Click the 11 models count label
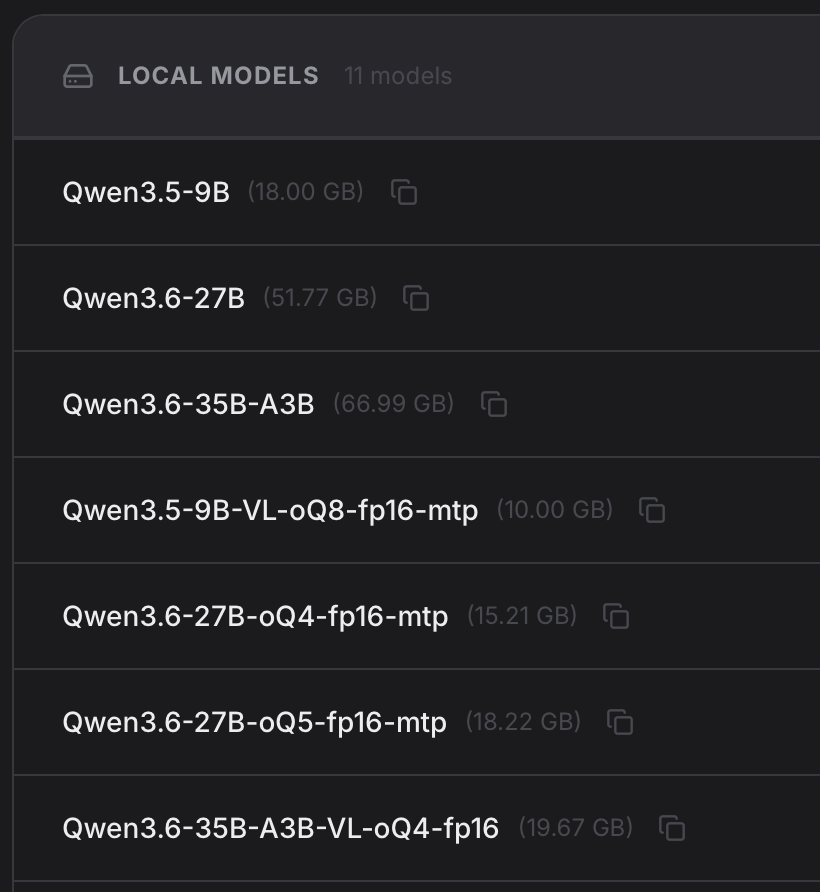Viewport: 820px width, 892px height. [x=398, y=76]
